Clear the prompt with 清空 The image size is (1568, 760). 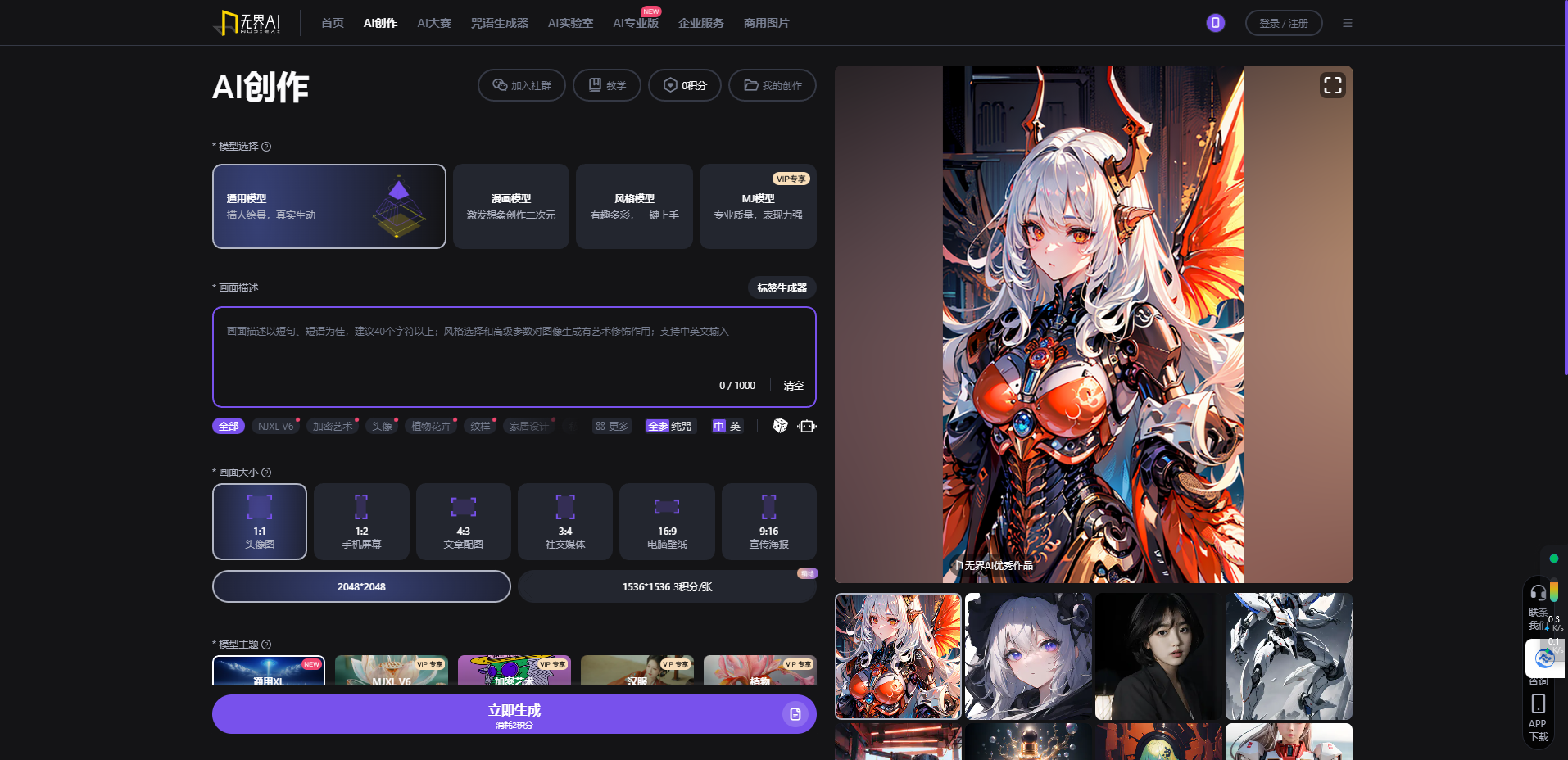tap(793, 385)
